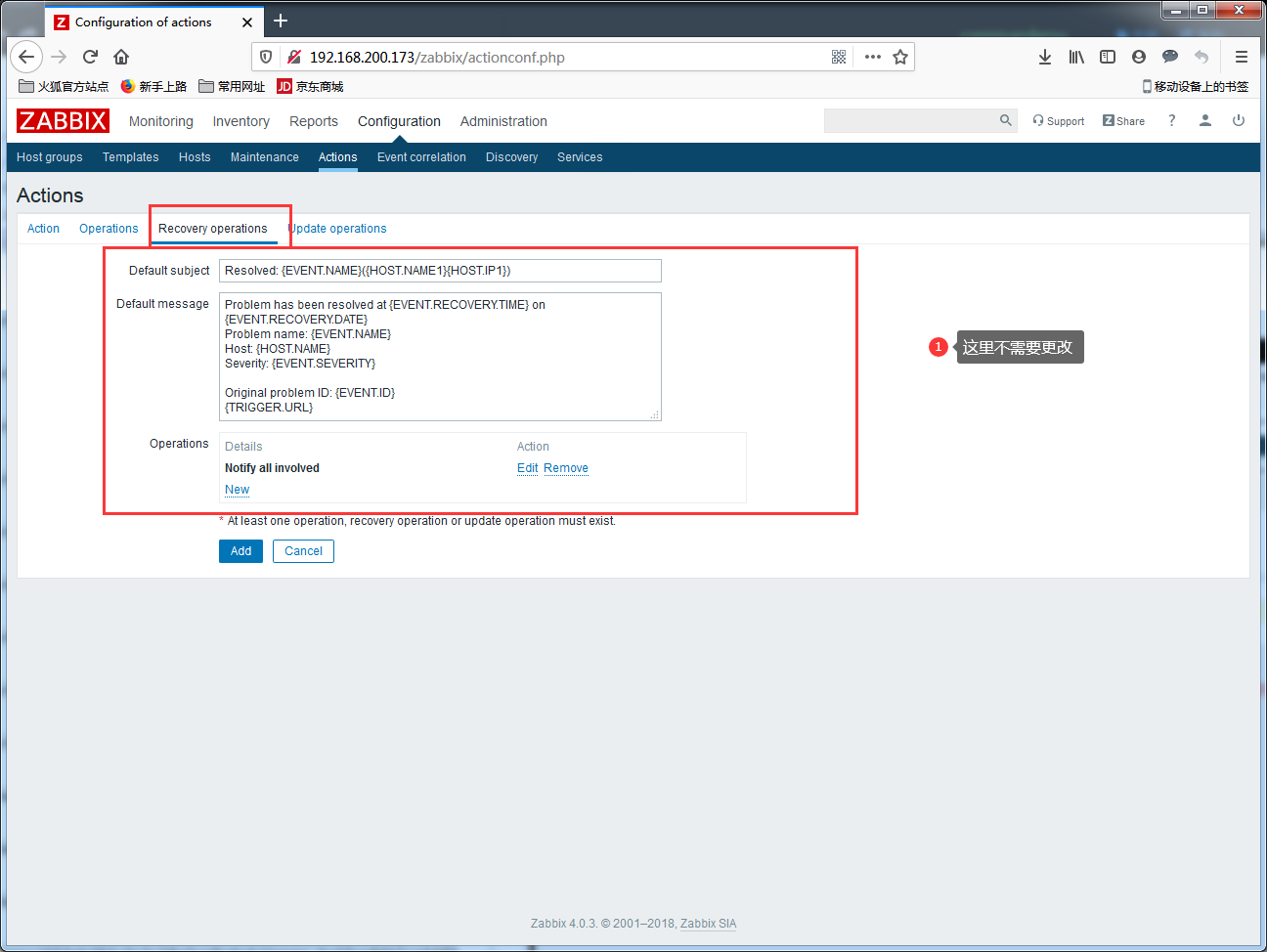This screenshot has height=952, width=1267.
Task: Edit the Notify all involved operation
Action: coord(528,468)
